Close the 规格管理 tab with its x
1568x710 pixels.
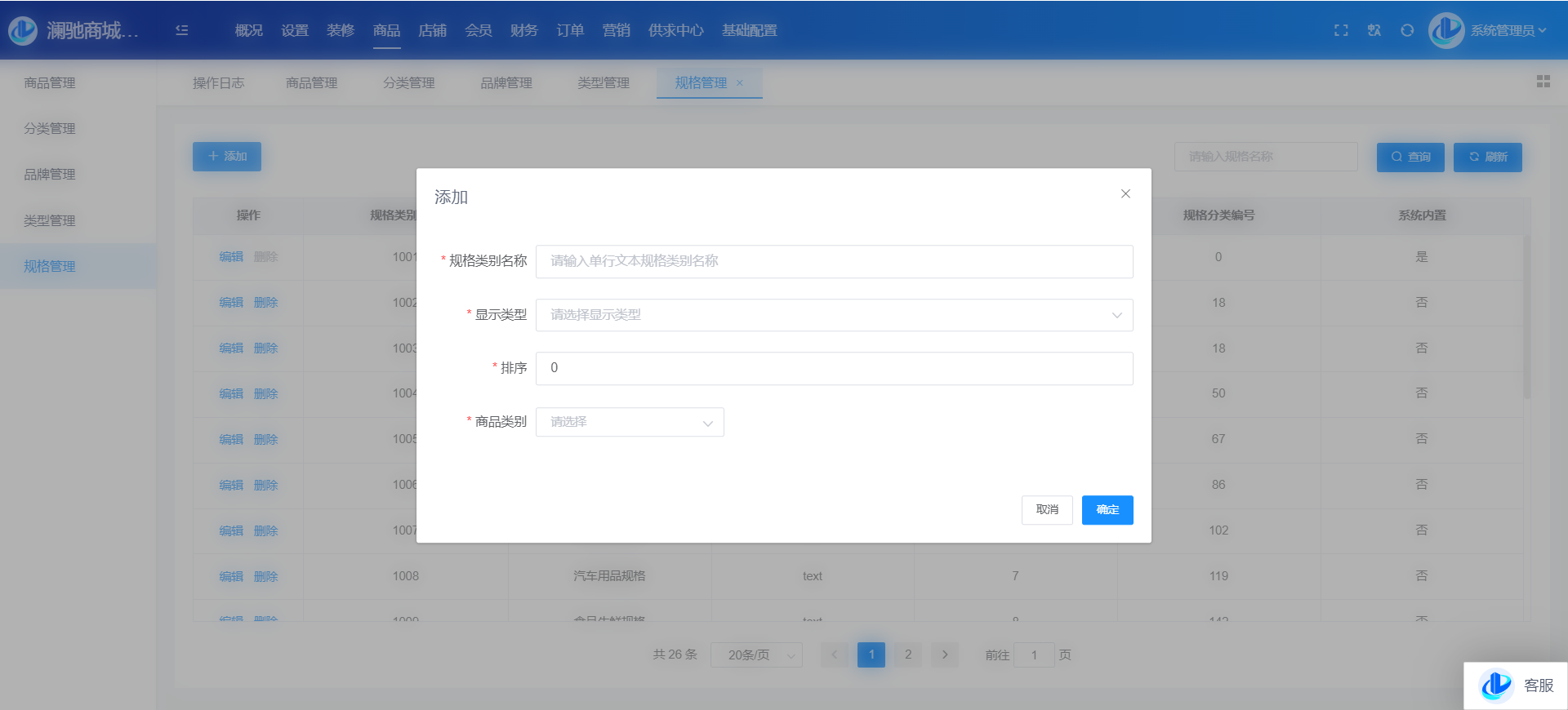tap(740, 83)
